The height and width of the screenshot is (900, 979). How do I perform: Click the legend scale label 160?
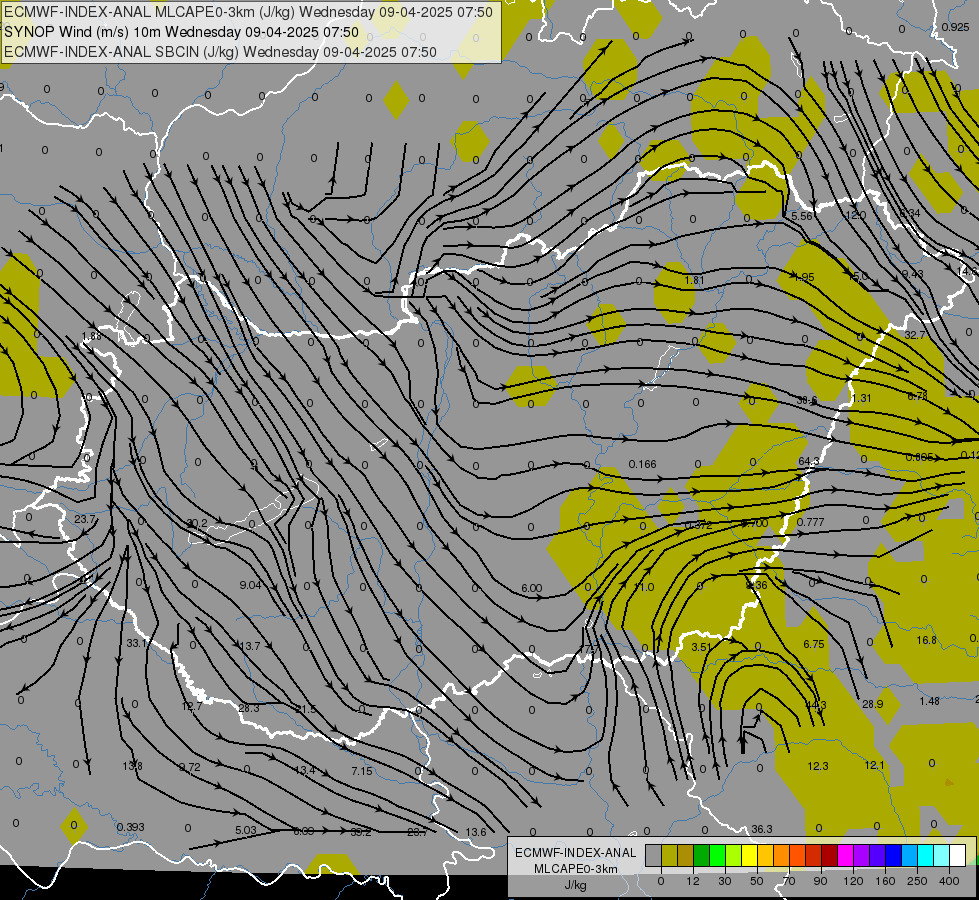pos(885,881)
